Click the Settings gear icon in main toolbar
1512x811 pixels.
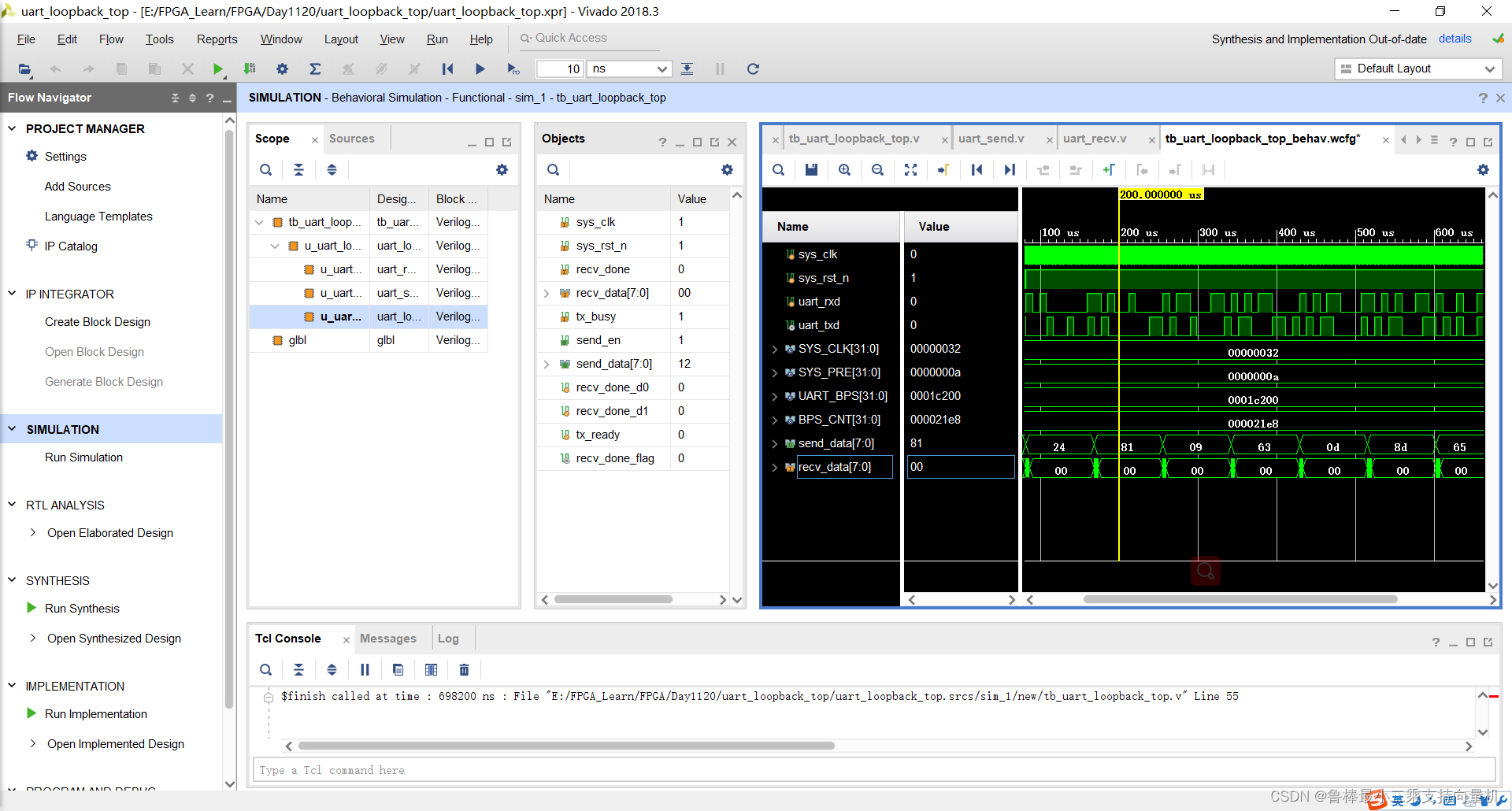point(282,69)
